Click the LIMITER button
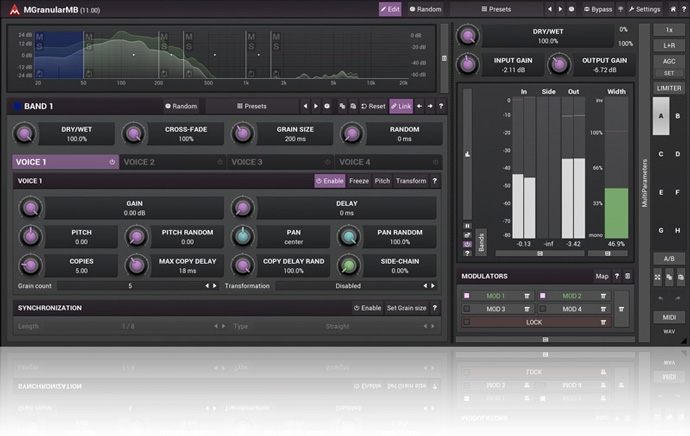The width and height of the screenshot is (690, 436). (669, 88)
